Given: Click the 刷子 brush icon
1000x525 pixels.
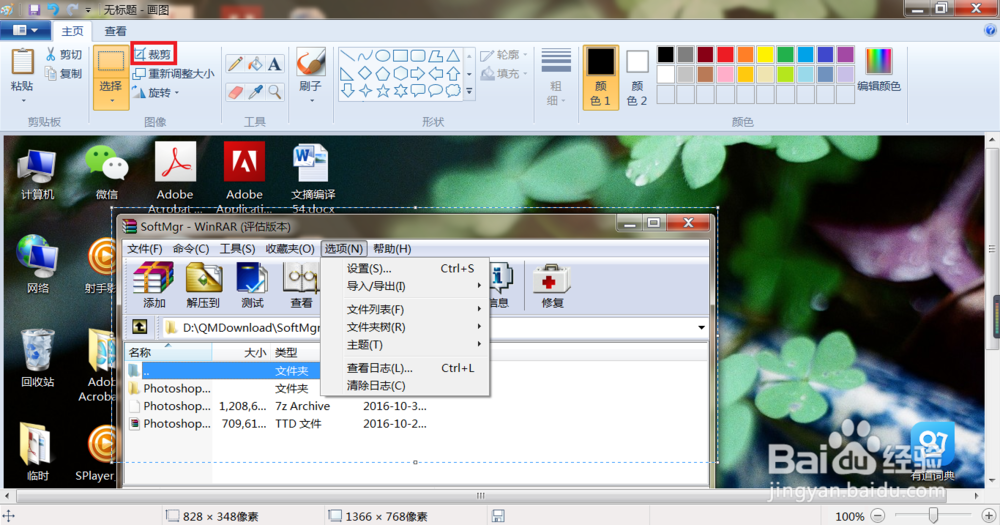Looking at the screenshot, I should click(x=311, y=62).
